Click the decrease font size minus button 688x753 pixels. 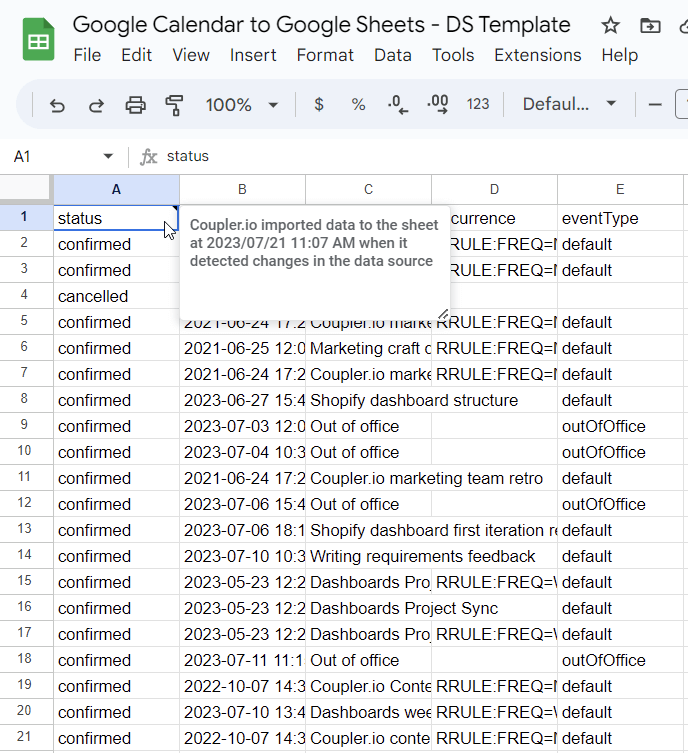(x=656, y=104)
